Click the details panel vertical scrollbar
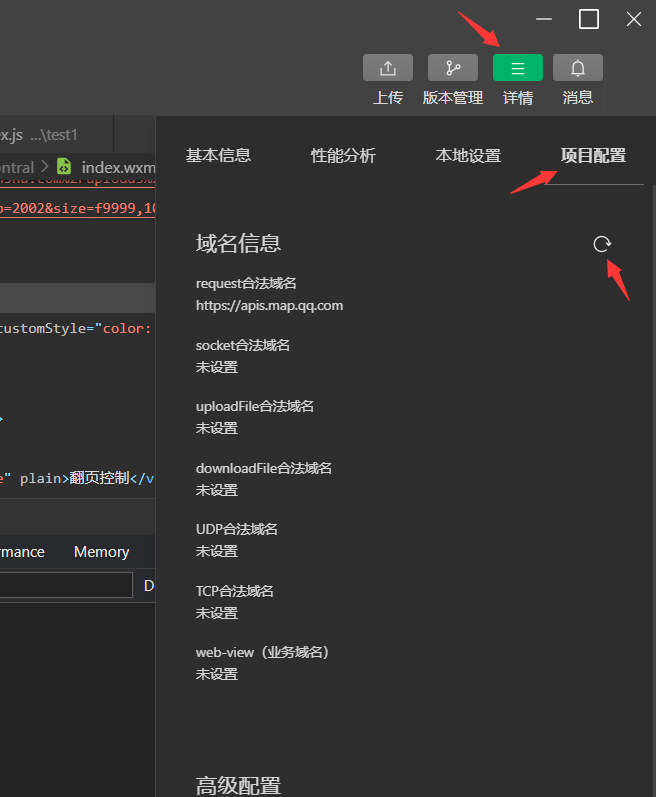Viewport: 656px width, 797px height. point(653,491)
